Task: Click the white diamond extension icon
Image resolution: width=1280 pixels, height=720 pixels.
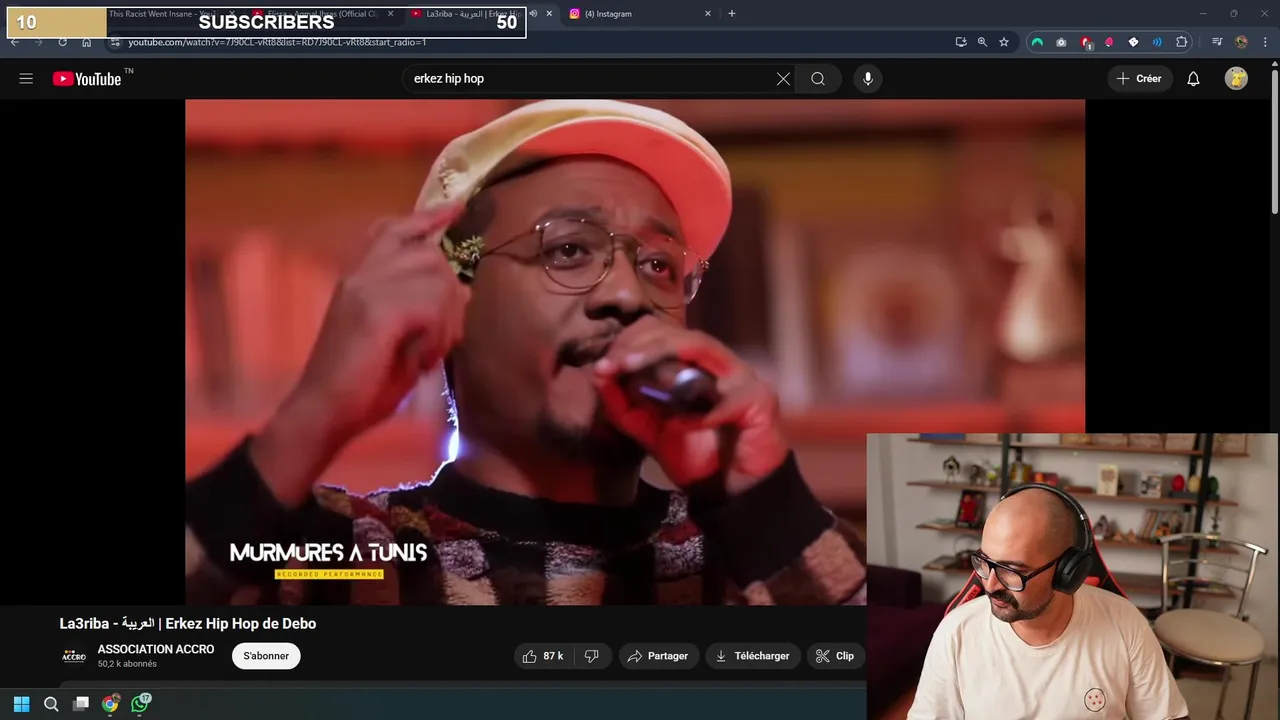Action: 1133,42
